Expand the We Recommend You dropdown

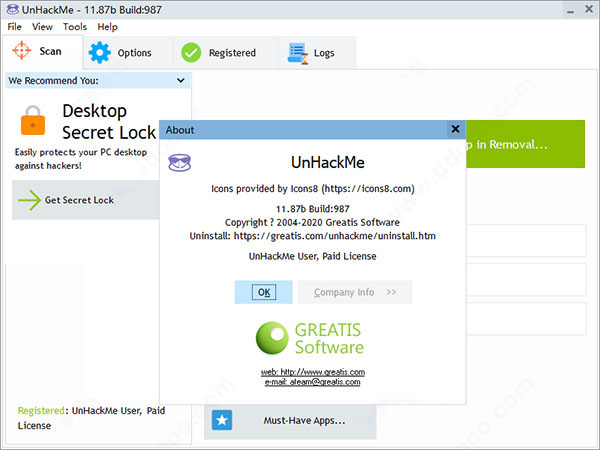point(181,80)
